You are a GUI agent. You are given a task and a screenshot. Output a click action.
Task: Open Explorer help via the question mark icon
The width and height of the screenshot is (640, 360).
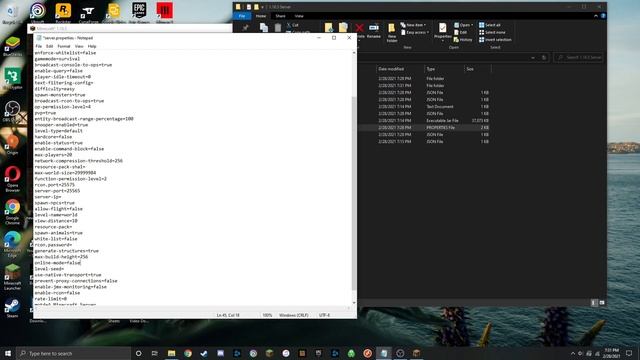(603, 16)
